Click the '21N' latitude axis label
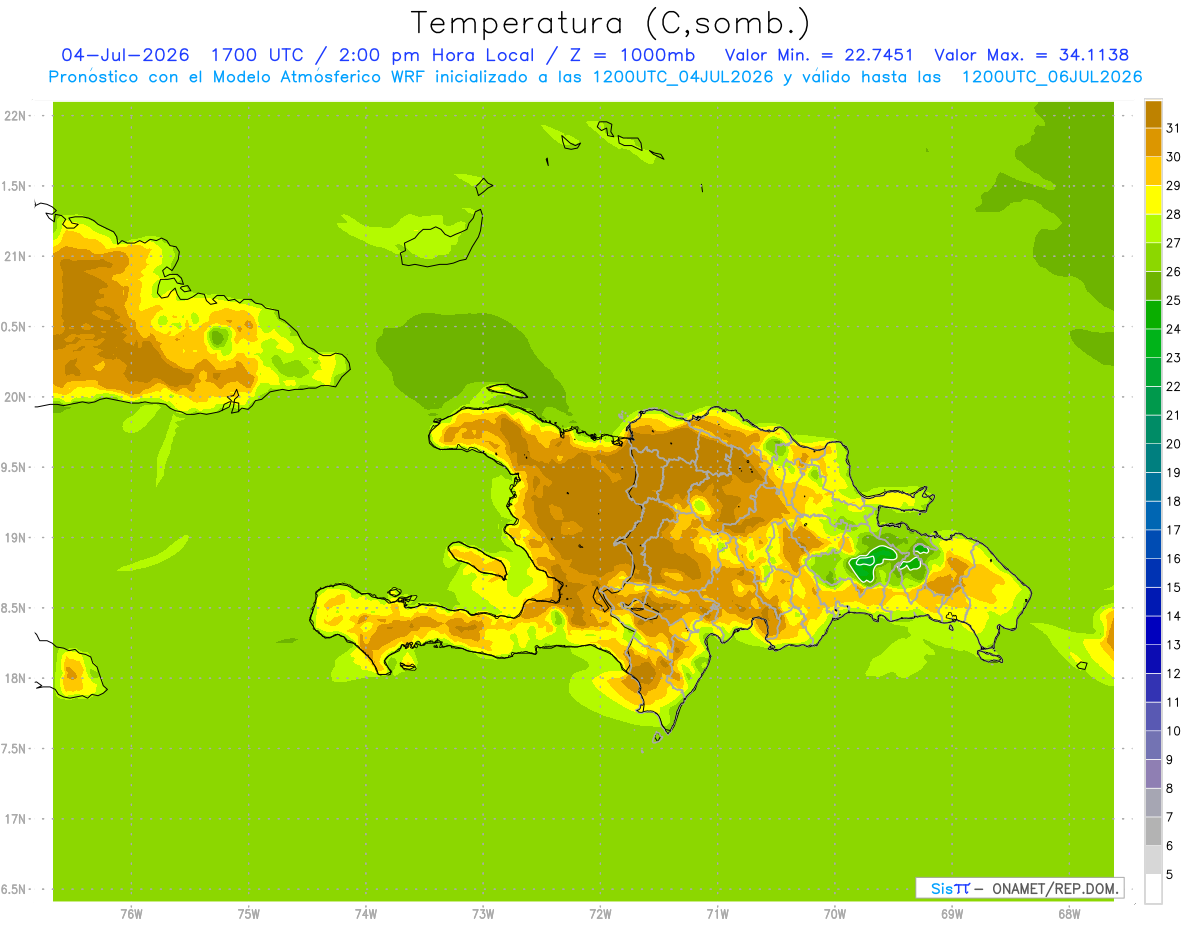 16,256
